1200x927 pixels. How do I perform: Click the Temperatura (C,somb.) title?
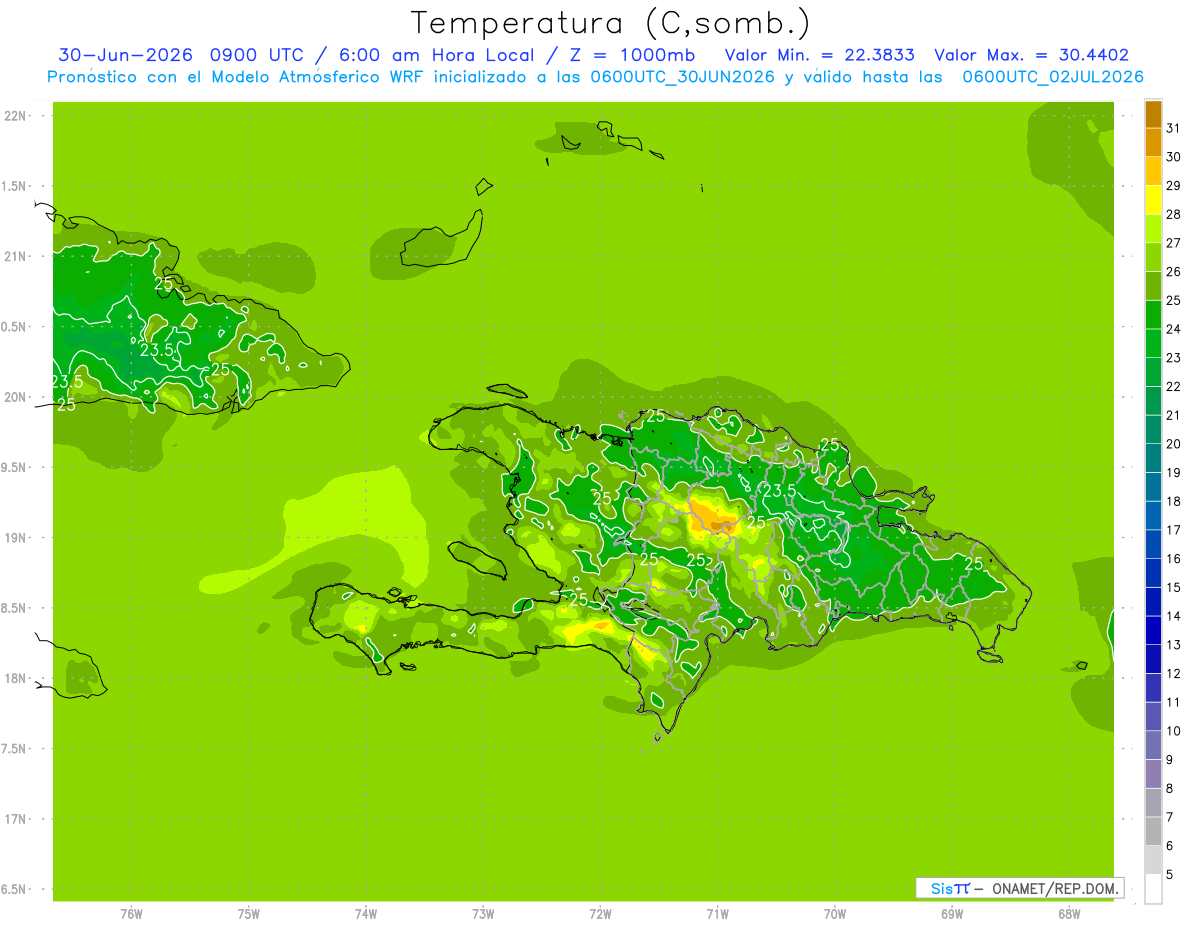pos(611,23)
